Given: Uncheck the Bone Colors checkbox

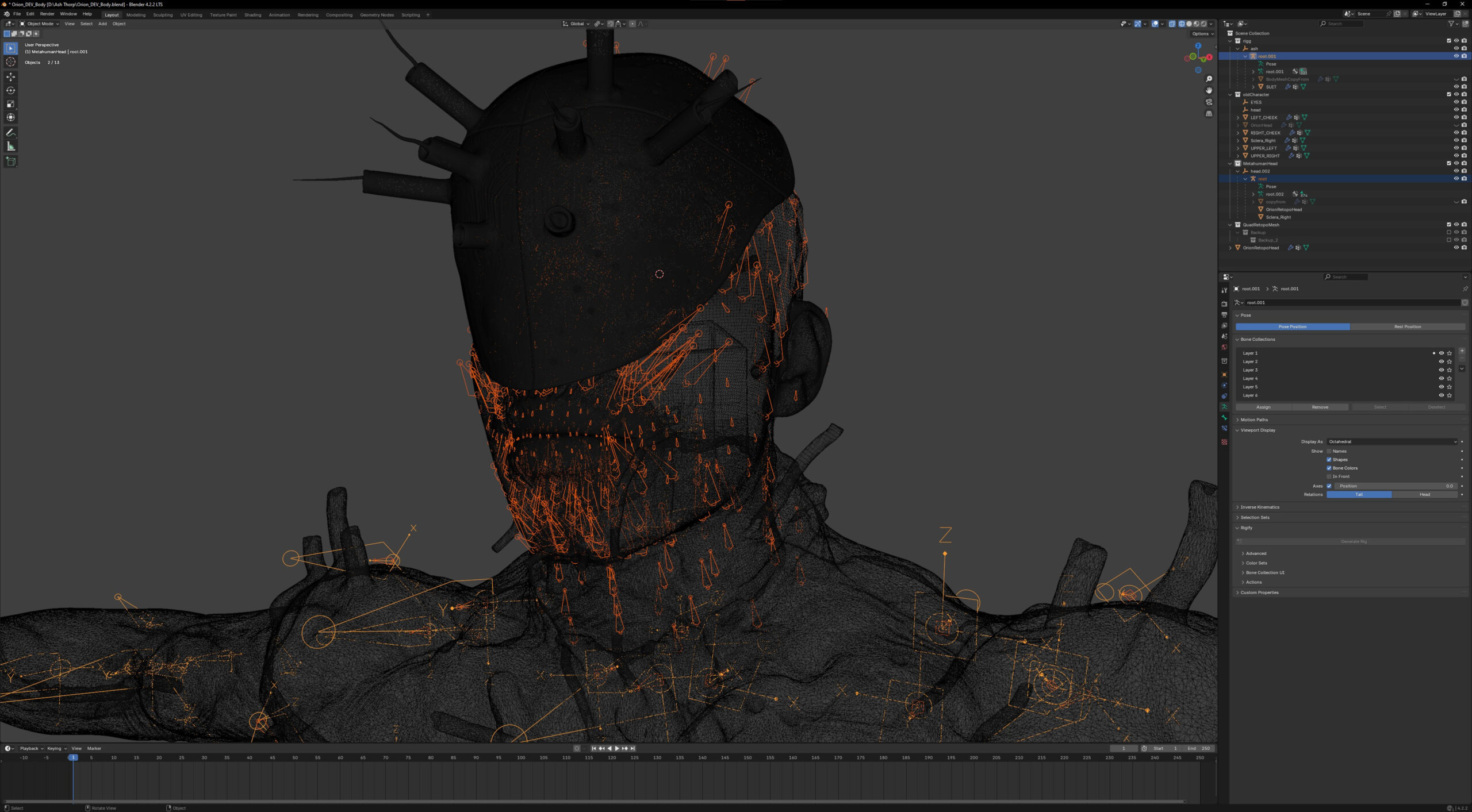Looking at the screenshot, I should point(1329,468).
